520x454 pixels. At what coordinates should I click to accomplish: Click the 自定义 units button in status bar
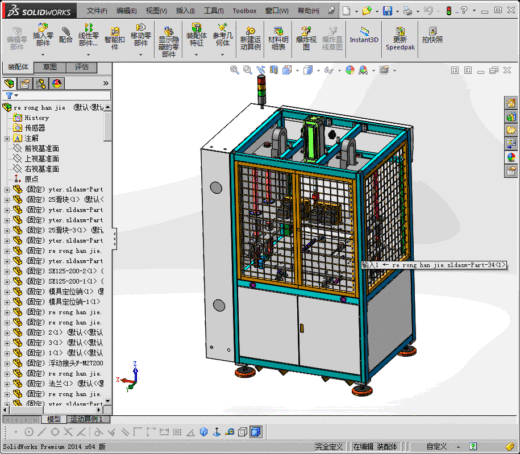(x=436, y=446)
